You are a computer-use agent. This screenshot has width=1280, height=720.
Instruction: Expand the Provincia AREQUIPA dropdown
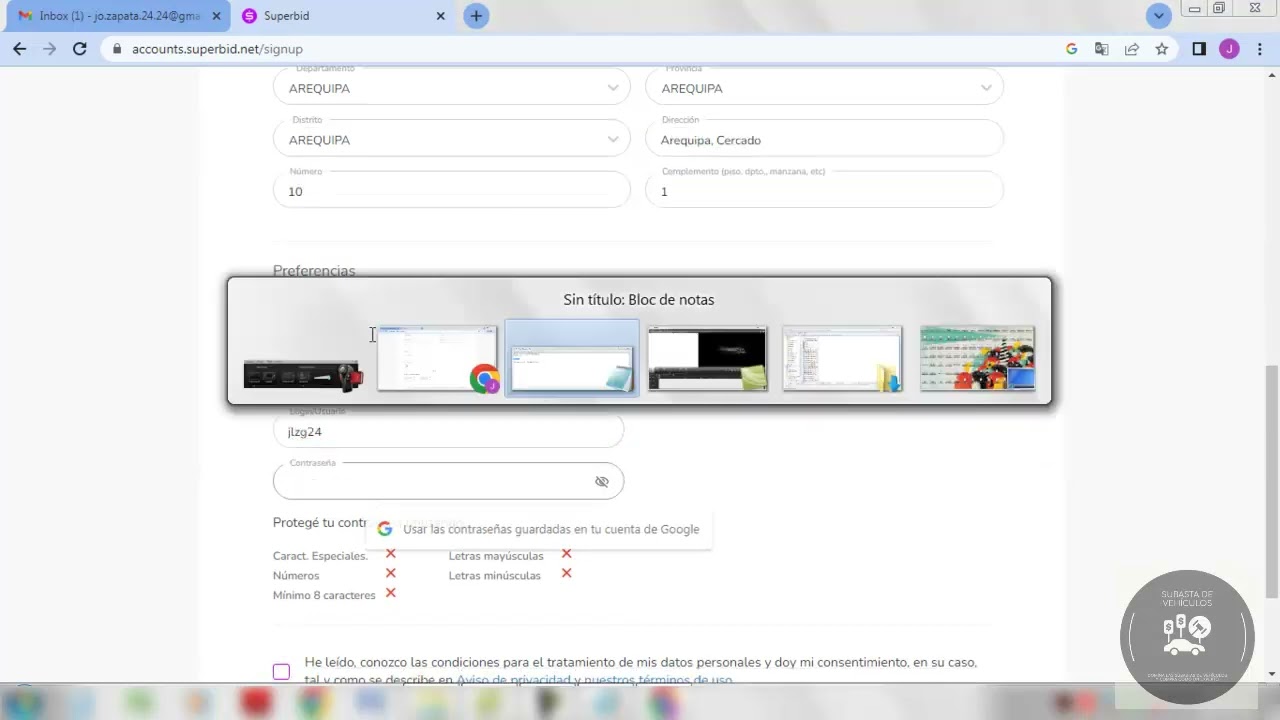pyautogui.click(x=825, y=88)
